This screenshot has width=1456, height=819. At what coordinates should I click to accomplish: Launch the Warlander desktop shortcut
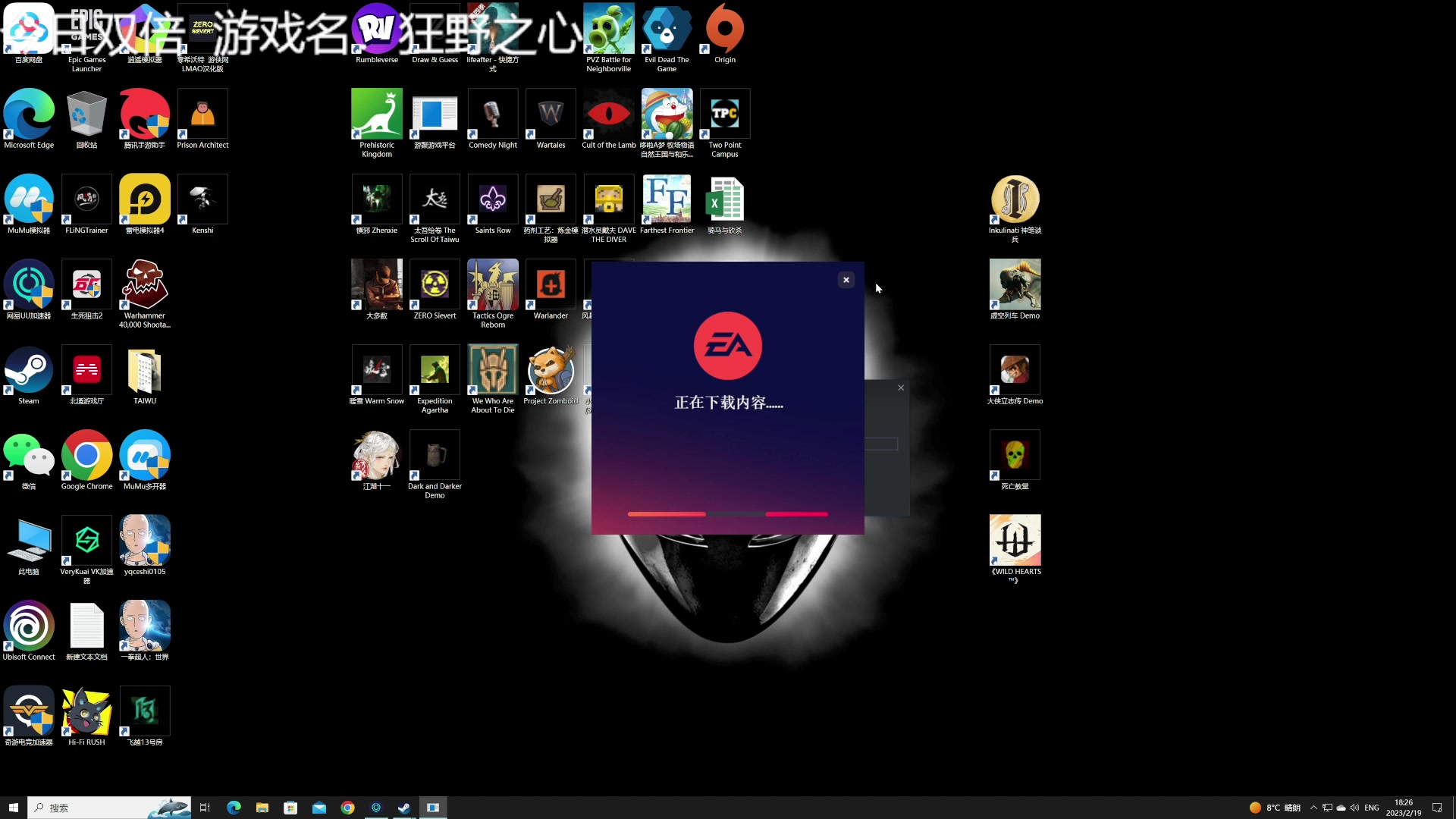click(551, 290)
